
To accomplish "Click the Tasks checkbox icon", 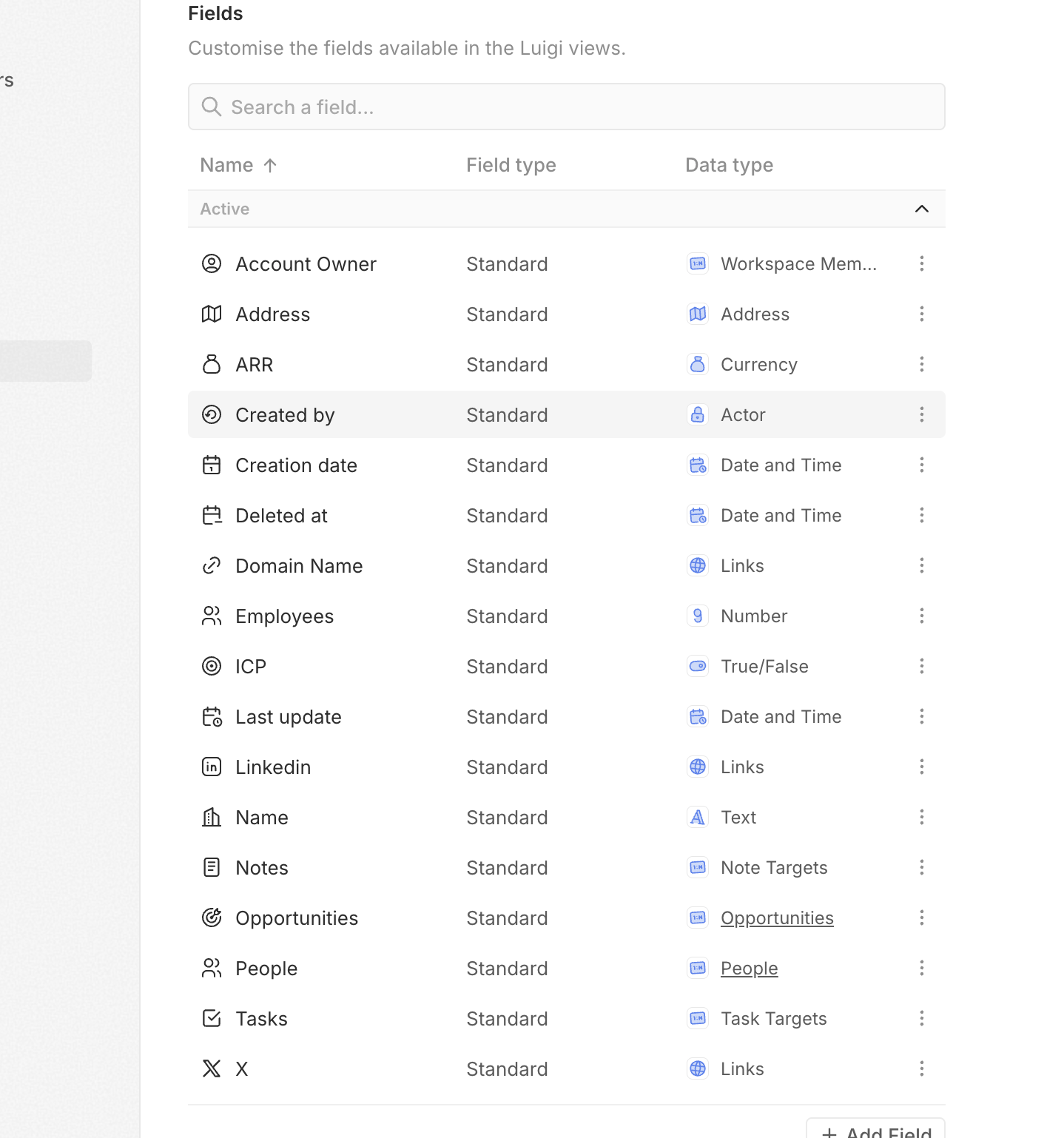I will 212,1018.
